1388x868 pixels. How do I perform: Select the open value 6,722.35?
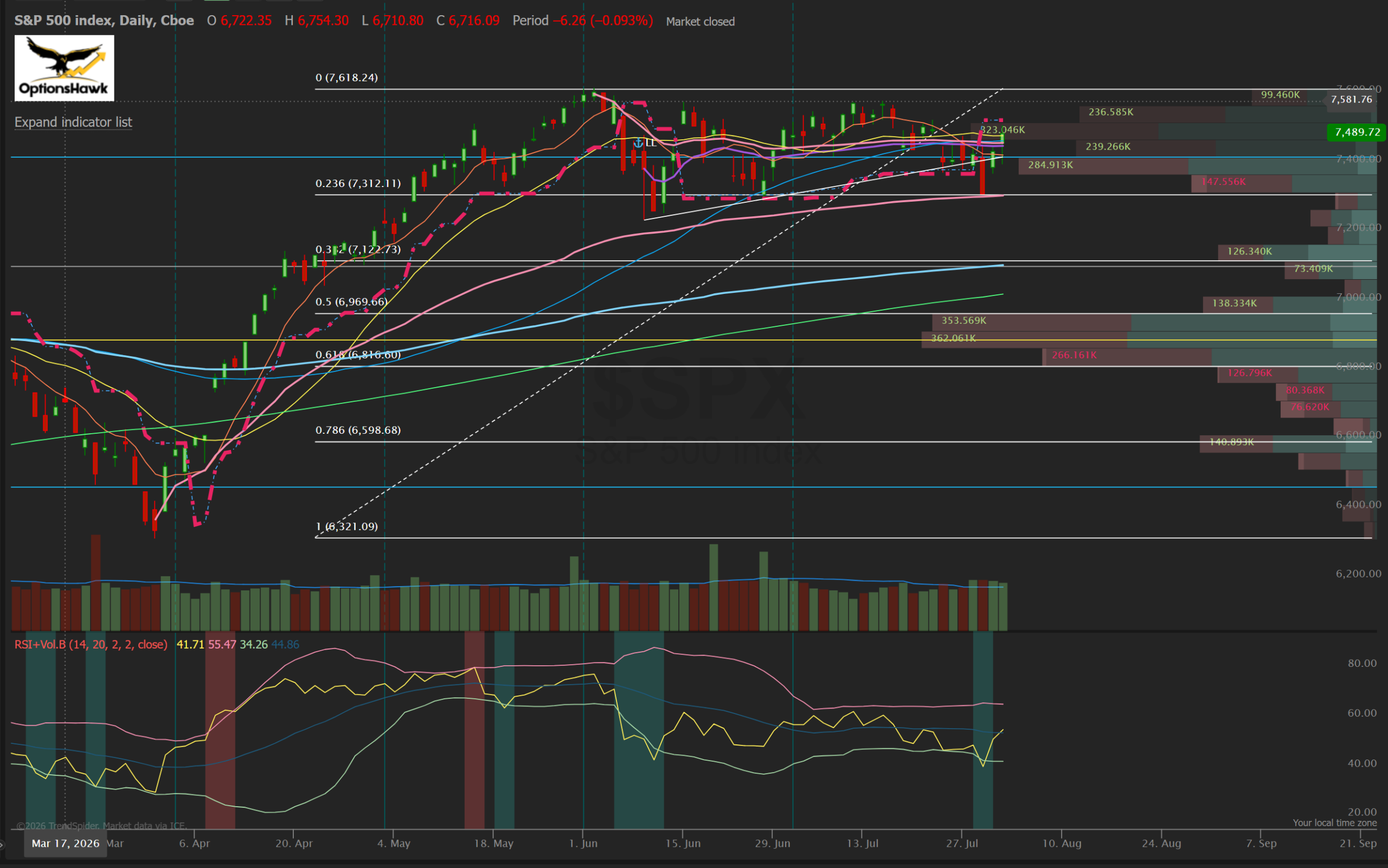pos(246,21)
